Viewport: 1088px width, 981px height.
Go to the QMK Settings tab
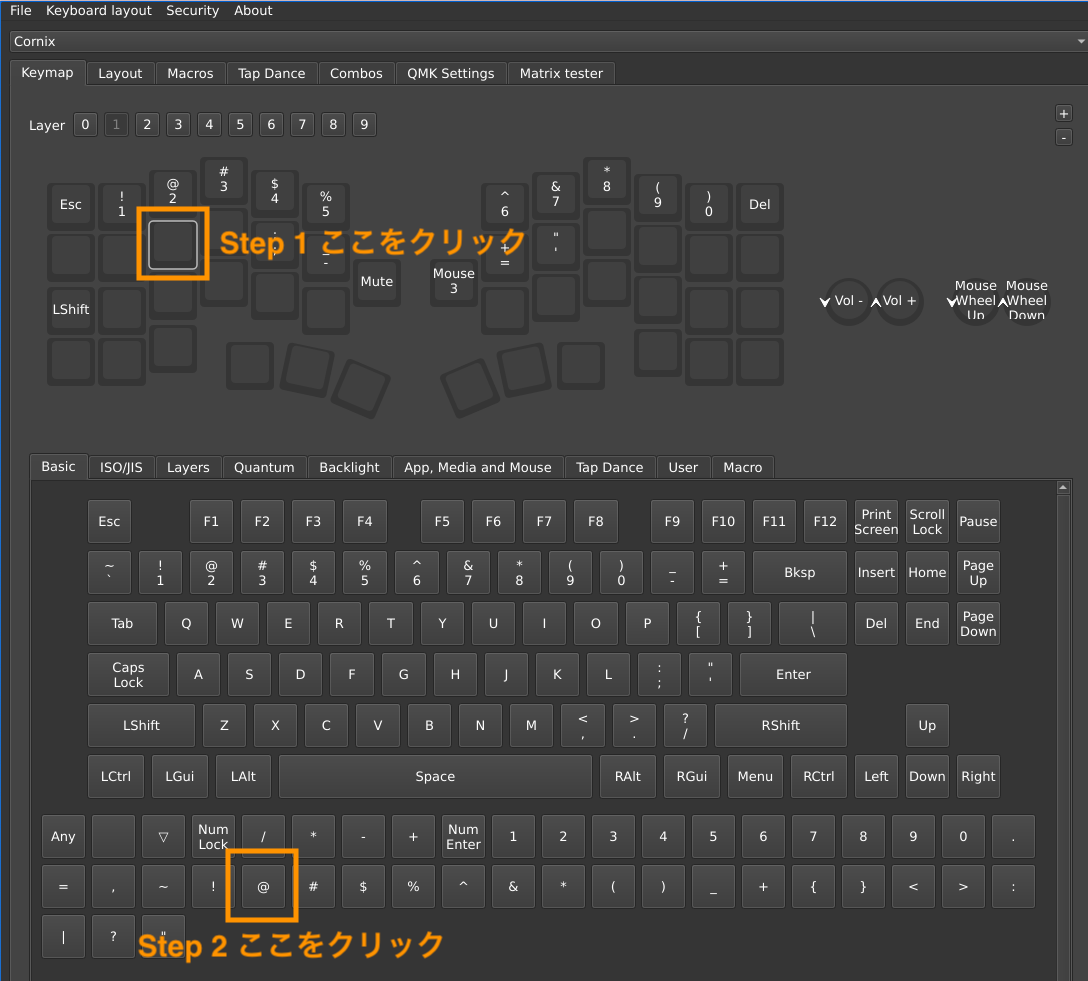click(450, 73)
